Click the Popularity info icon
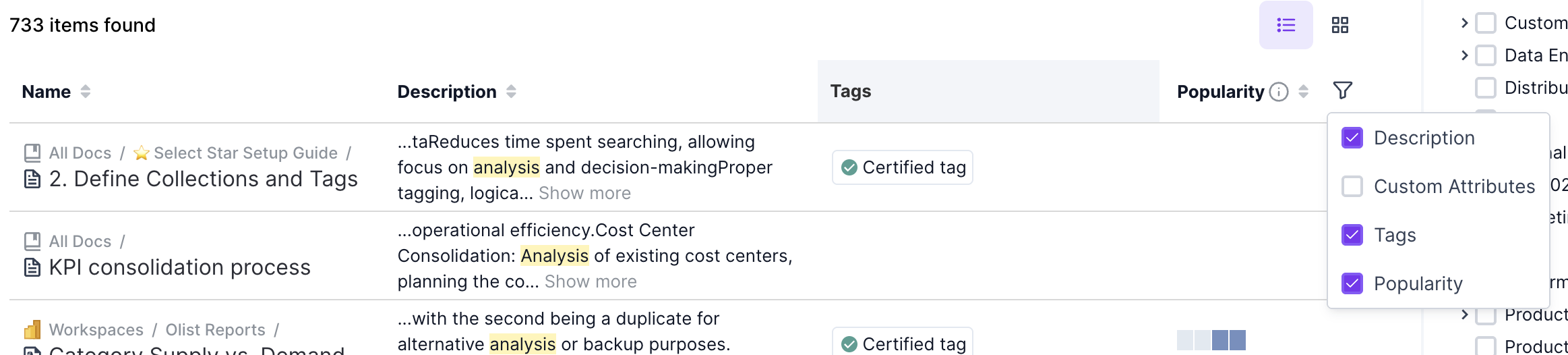 pyautogui.click(x=1278, y=92)
